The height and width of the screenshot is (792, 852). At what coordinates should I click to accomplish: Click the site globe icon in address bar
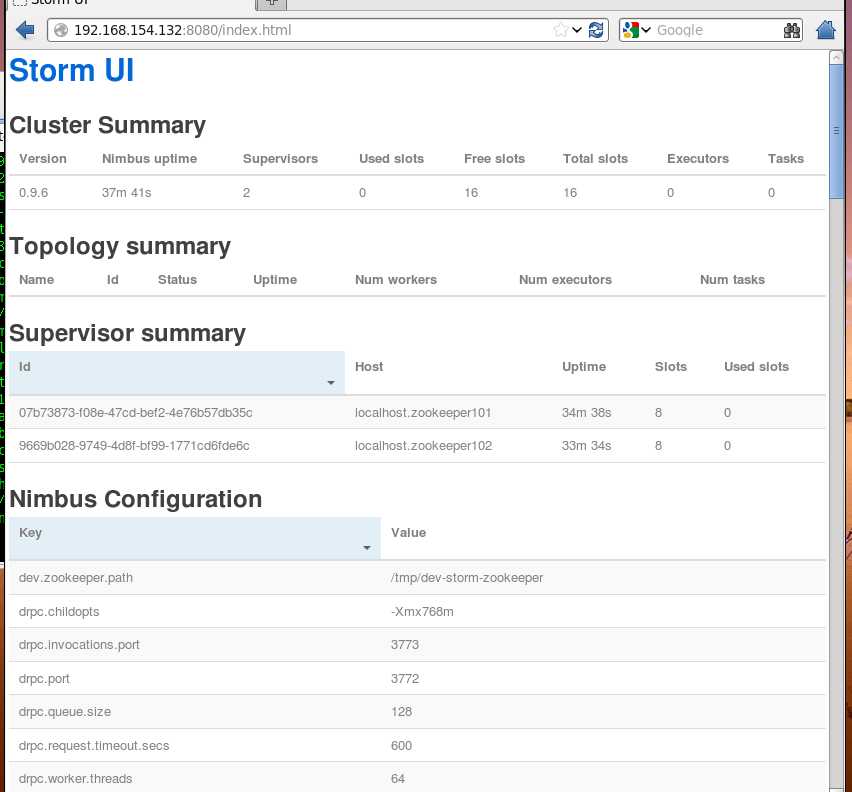[x=61, y=30]
